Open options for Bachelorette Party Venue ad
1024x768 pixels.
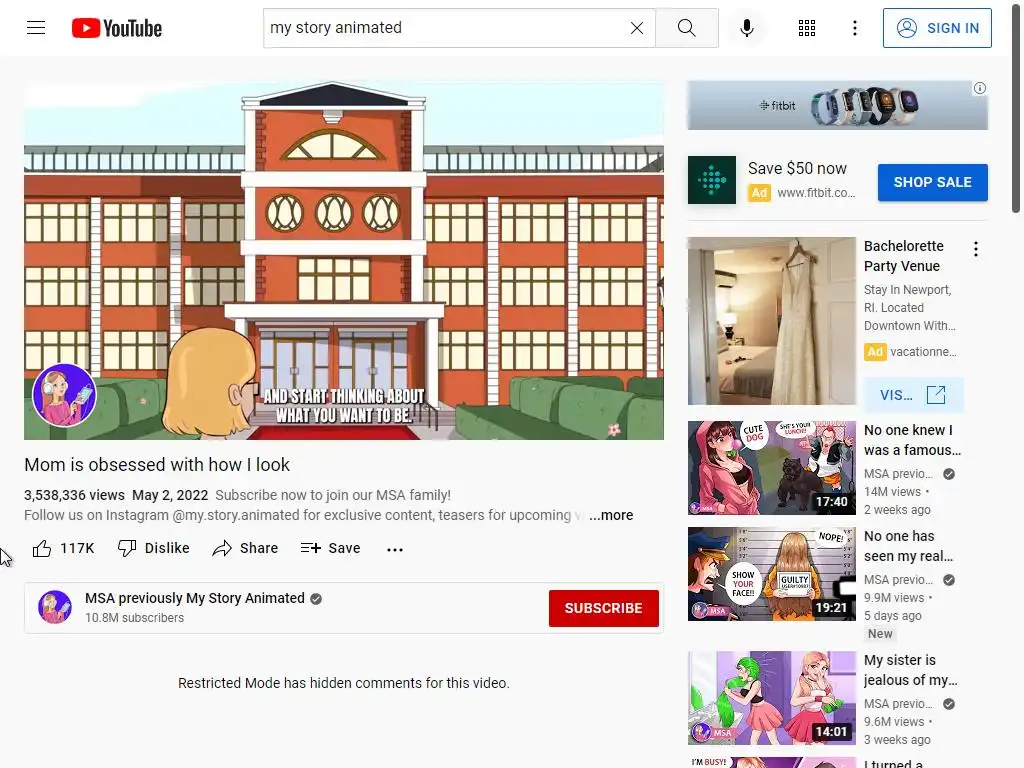click(976, 249)
